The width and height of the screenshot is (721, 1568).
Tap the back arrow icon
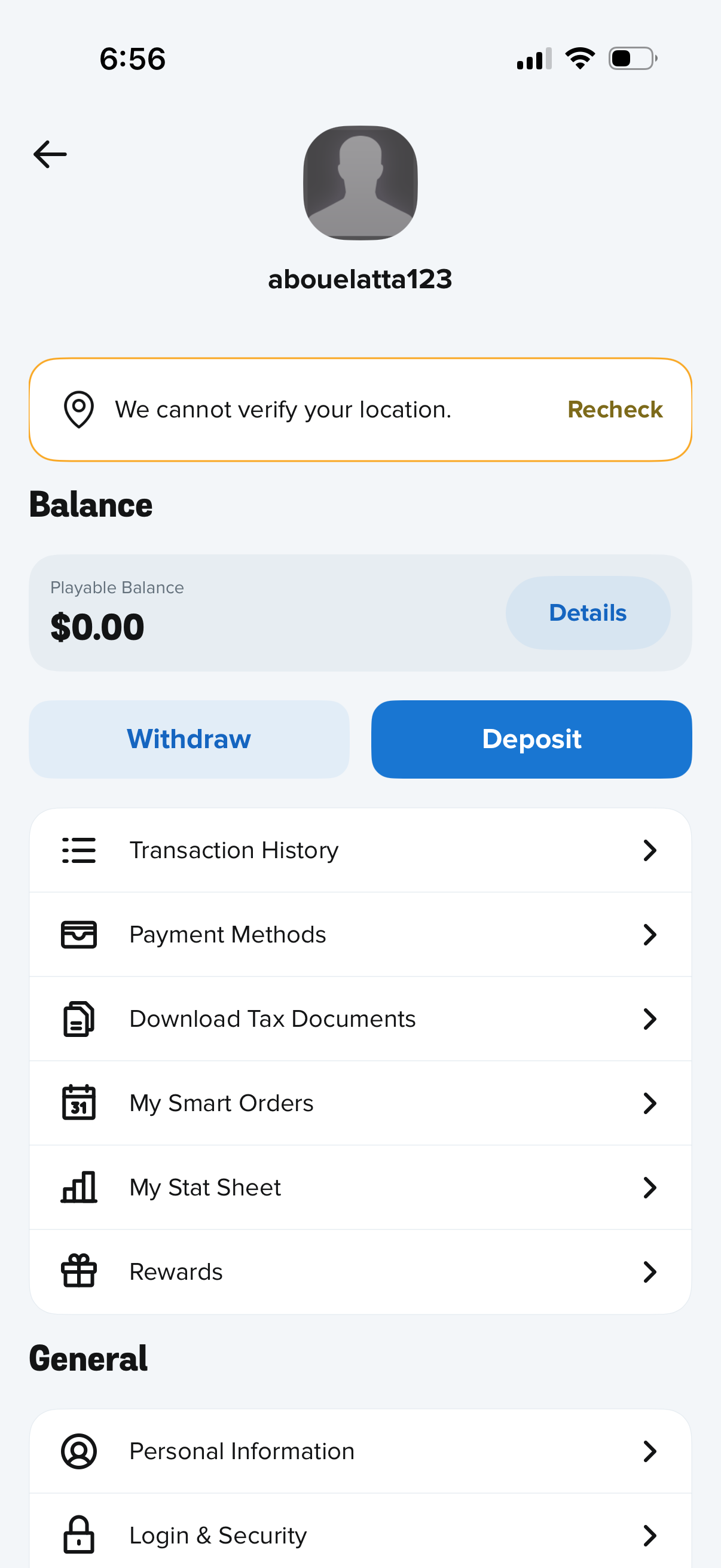50,154
